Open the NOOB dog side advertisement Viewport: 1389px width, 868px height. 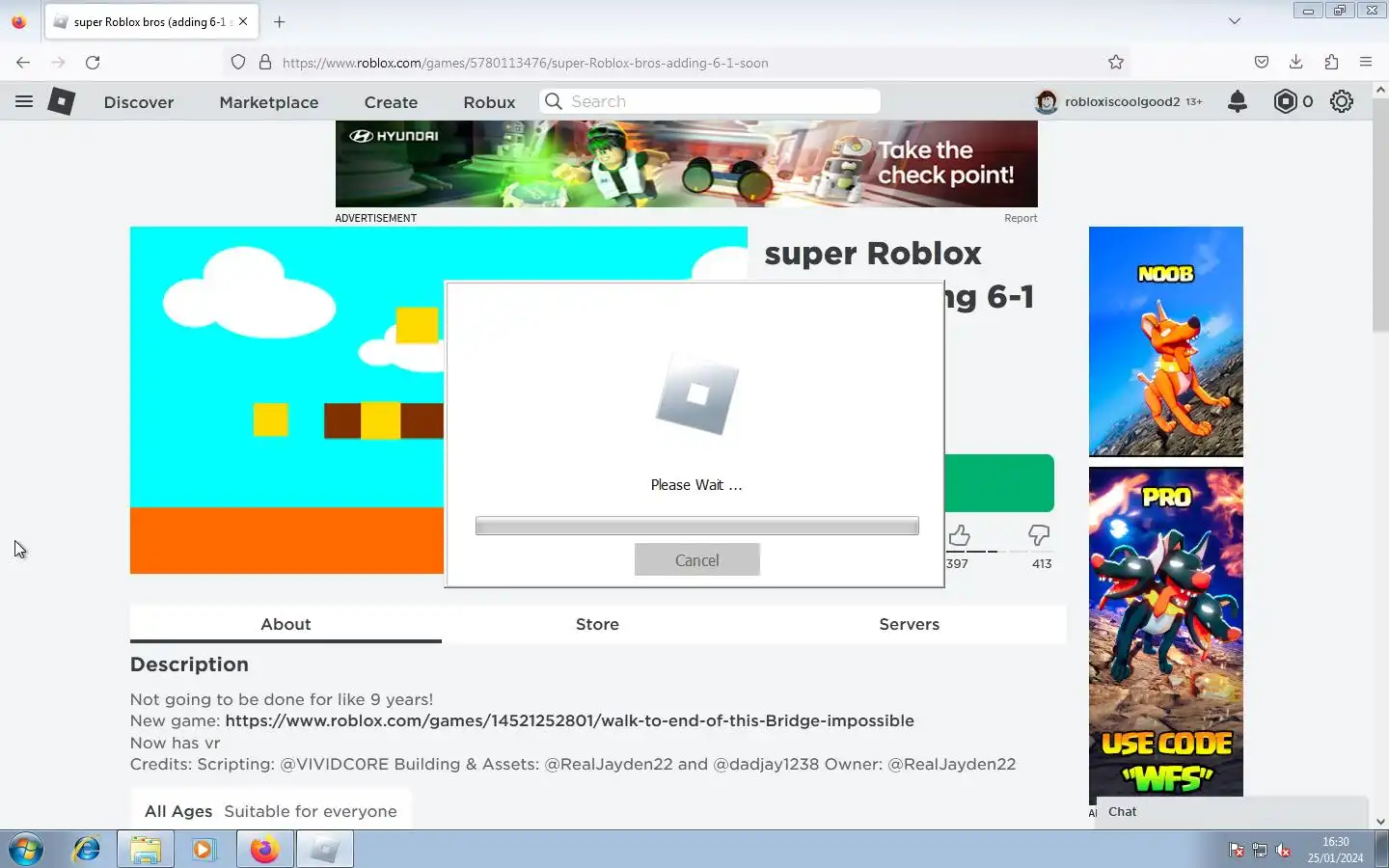point(1166,341)
